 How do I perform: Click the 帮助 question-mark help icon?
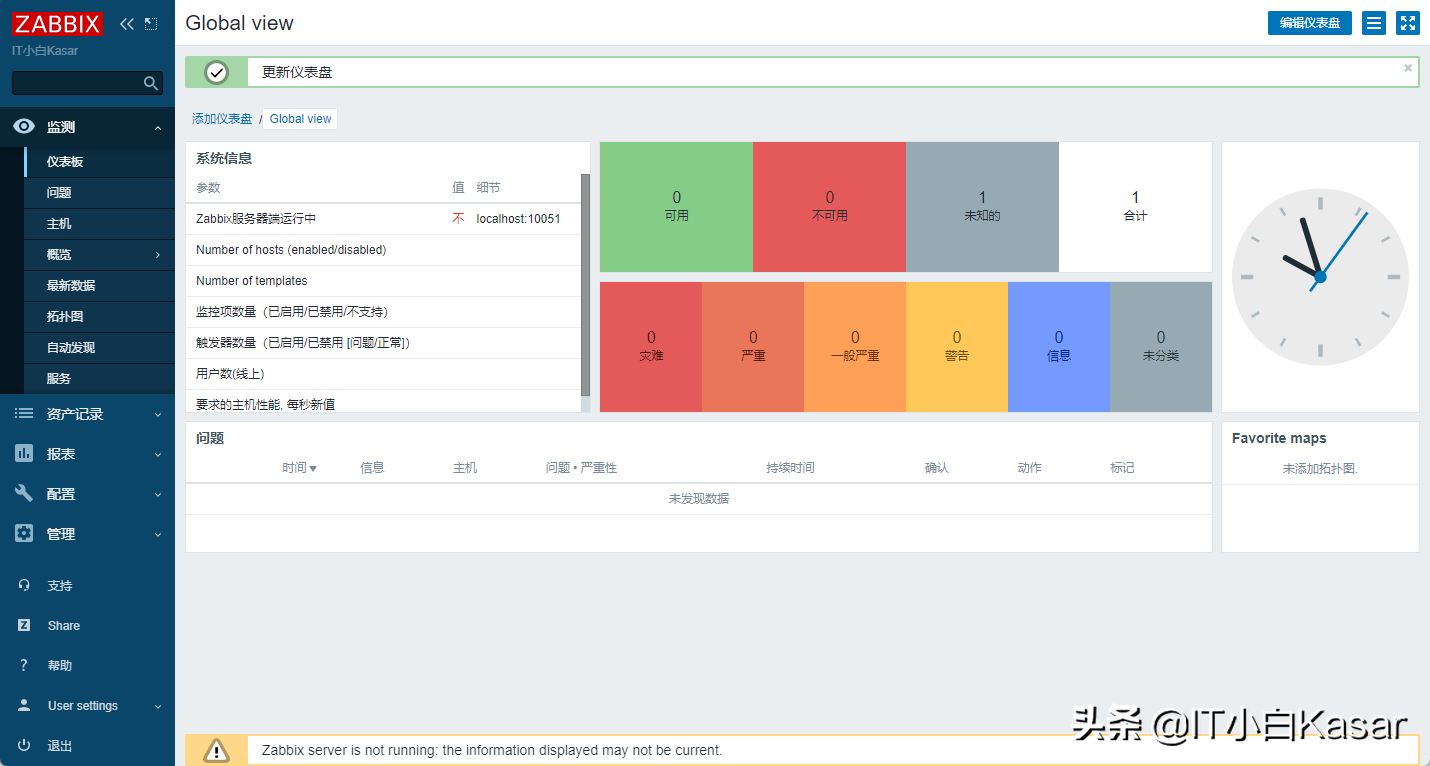point(24,665)
